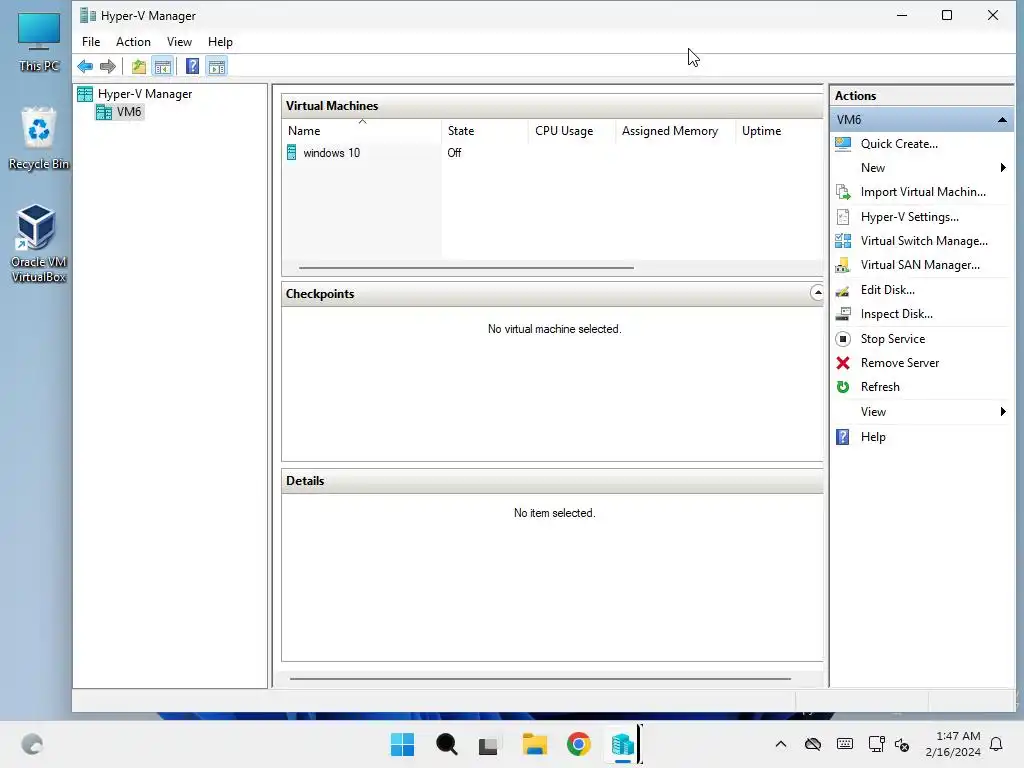This screenshot has height=768, width=1024.
Task: Click the muted volume tray icon
Action: 902,744
